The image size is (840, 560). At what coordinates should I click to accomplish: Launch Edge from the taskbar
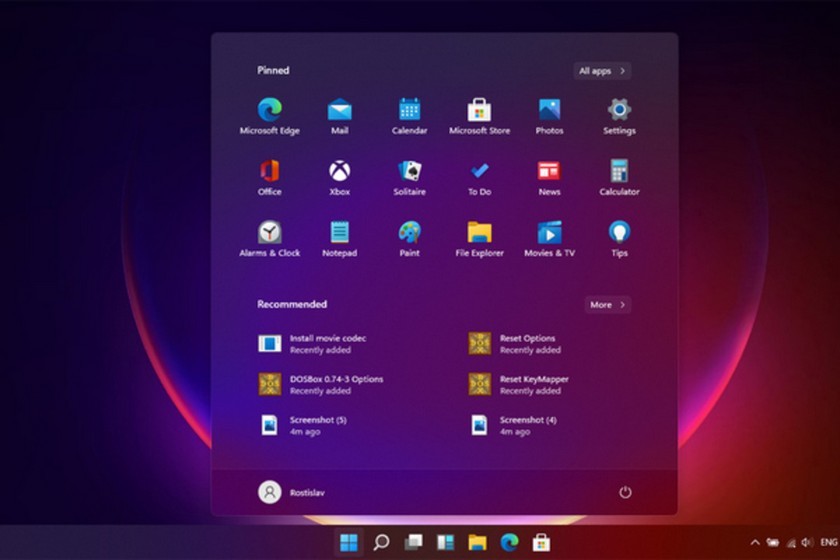click(509, 542)
